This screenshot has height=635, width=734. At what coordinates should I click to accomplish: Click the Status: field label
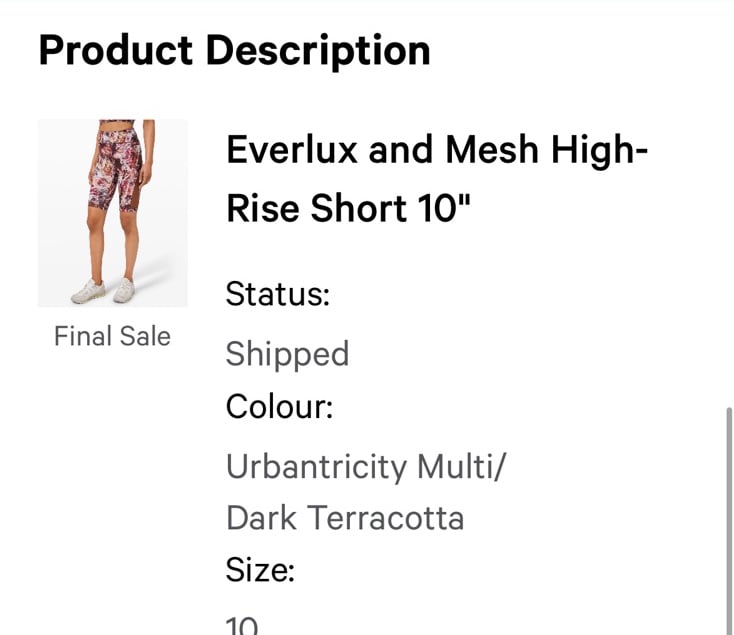point(278,294)
